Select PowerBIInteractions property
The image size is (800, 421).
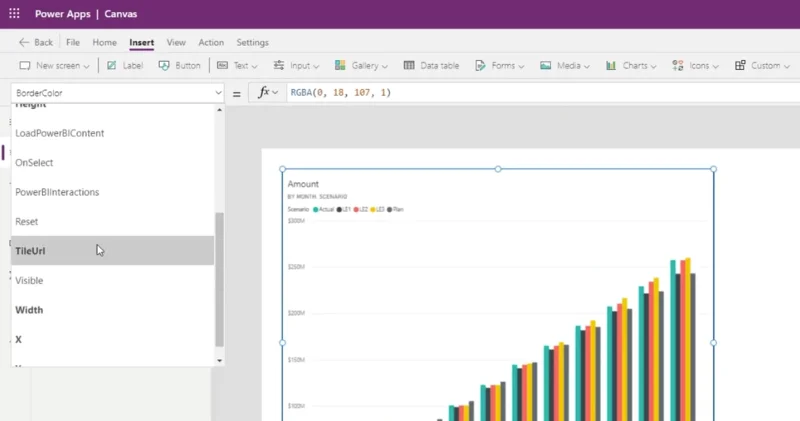(112, 192)
